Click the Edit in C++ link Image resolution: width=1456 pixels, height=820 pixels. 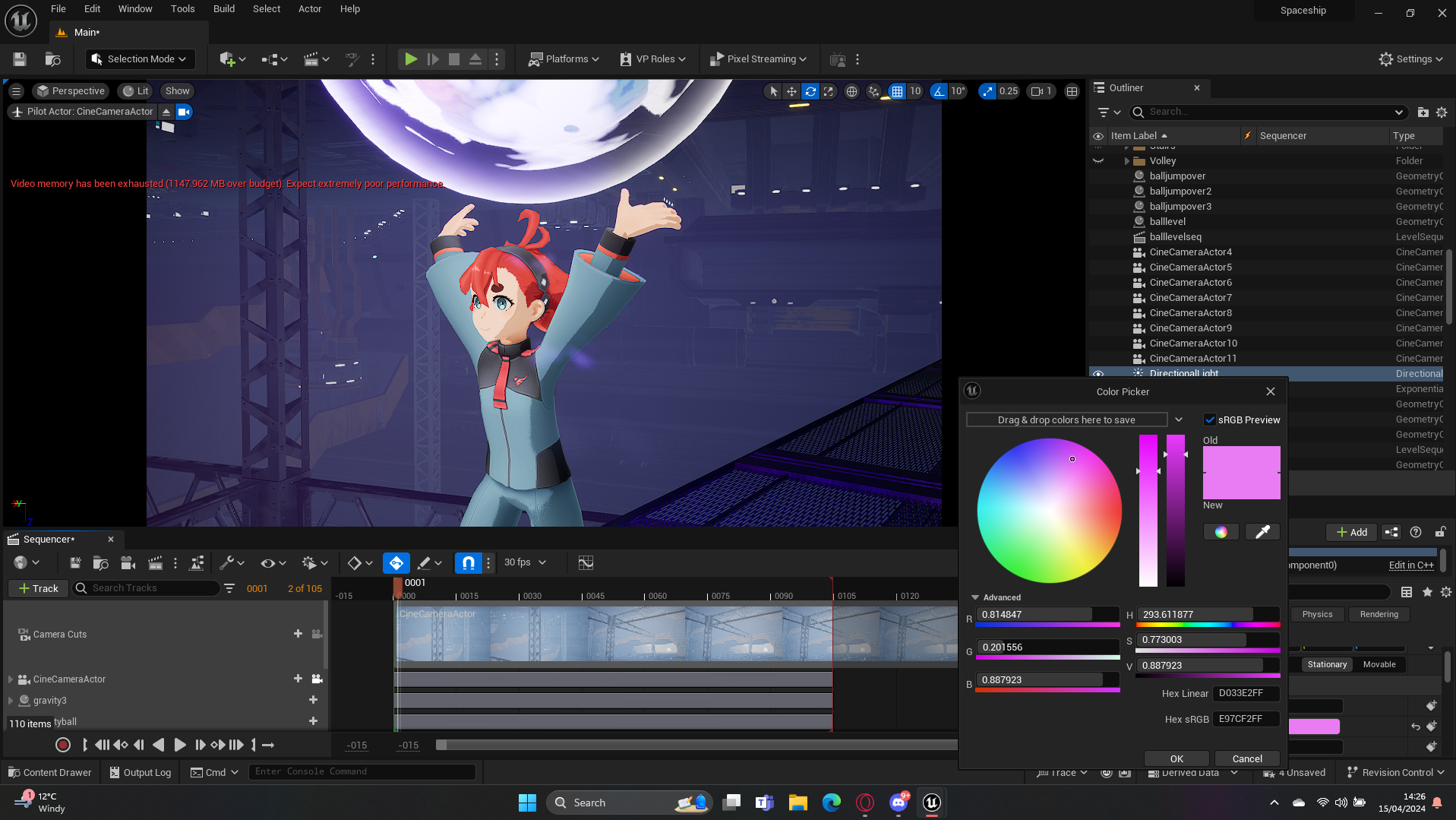(x=1411, y=565)
